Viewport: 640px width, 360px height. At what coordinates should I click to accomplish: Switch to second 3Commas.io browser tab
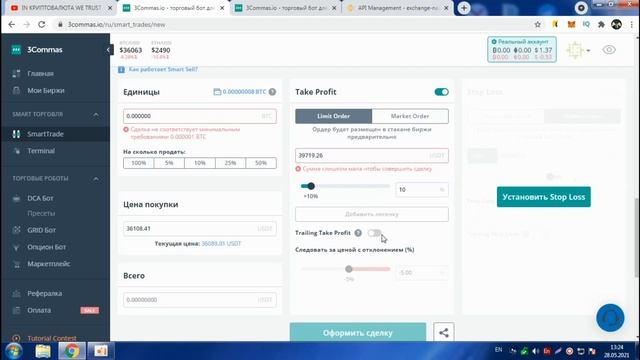click(x=286, y=8)
